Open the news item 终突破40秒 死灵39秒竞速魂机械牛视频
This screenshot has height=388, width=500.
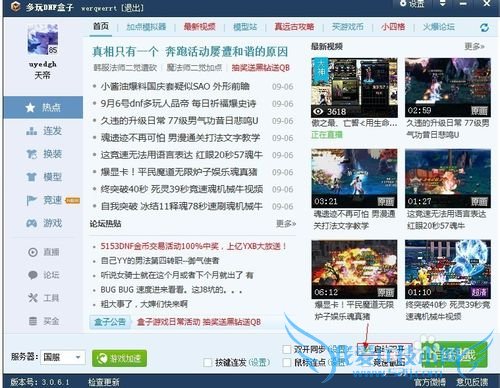click(182, 189)
